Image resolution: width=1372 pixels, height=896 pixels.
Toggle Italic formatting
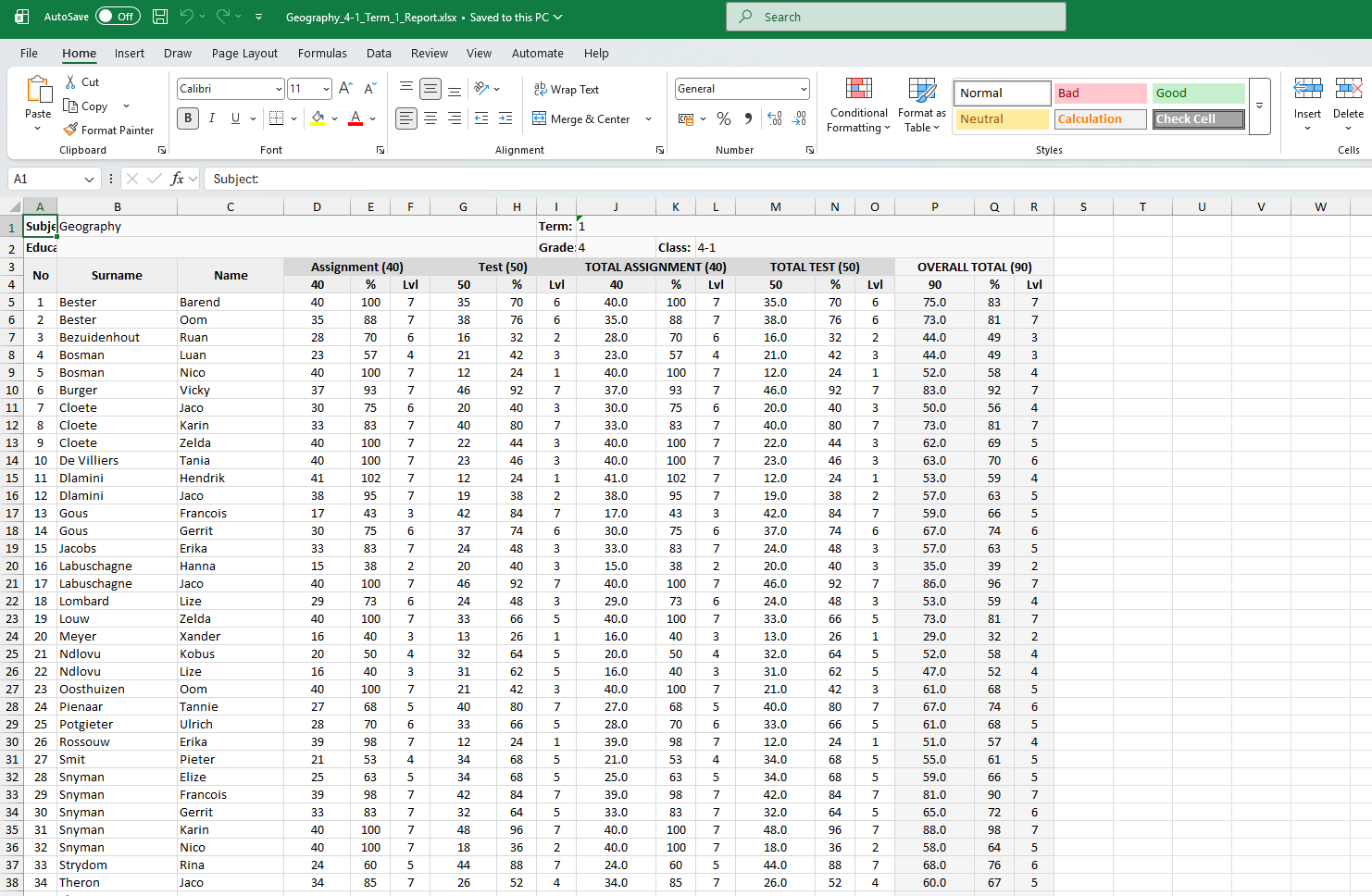pyautogui.click(x=212, y=118)
